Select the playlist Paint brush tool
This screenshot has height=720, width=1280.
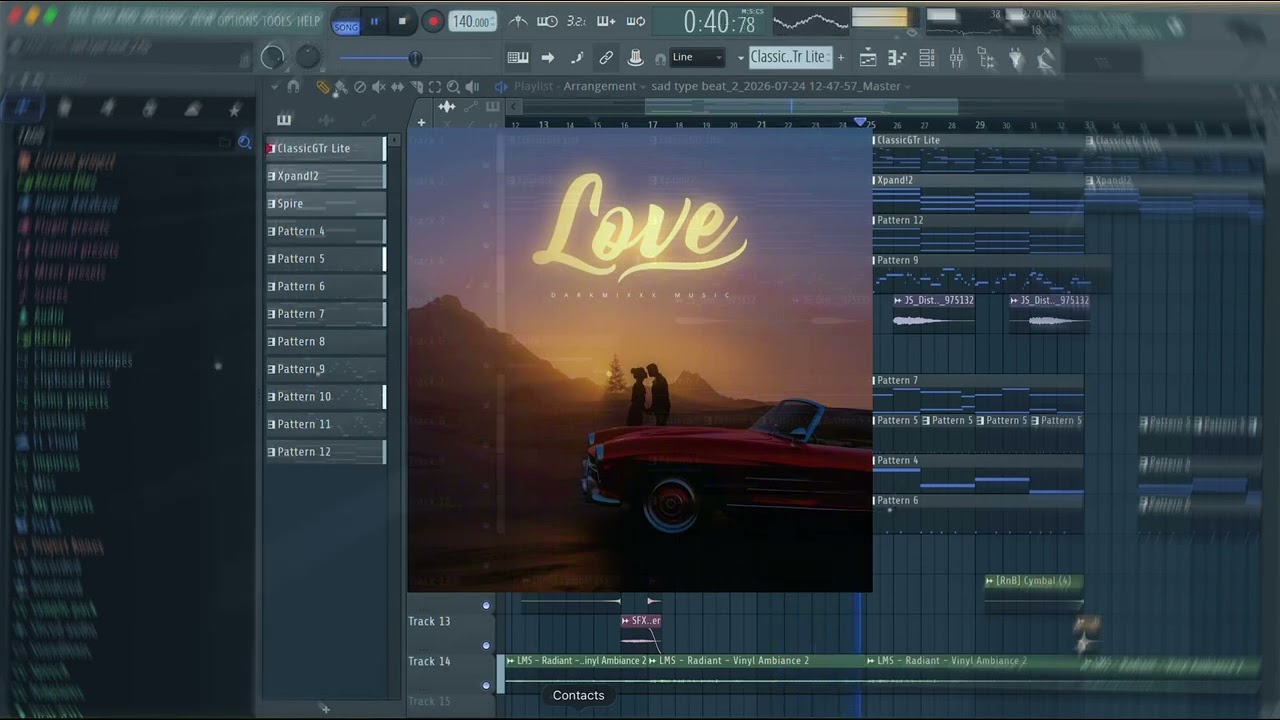point(341,87)
